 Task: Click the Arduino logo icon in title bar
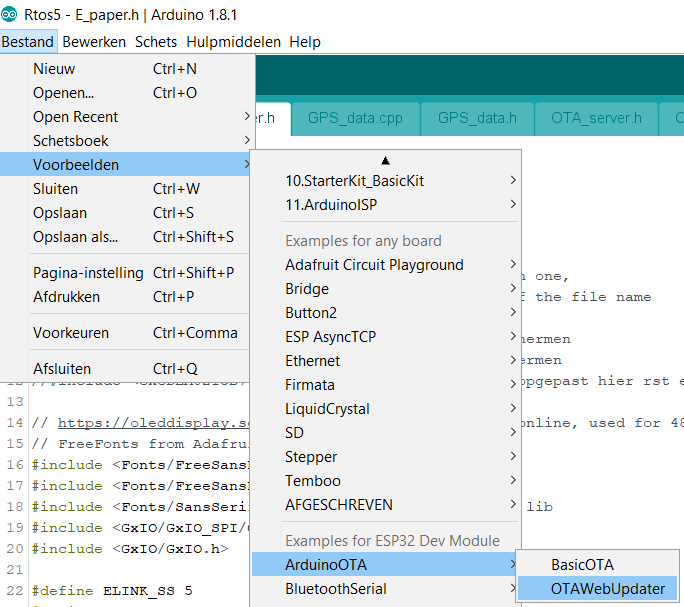click(x=11, y=16)
